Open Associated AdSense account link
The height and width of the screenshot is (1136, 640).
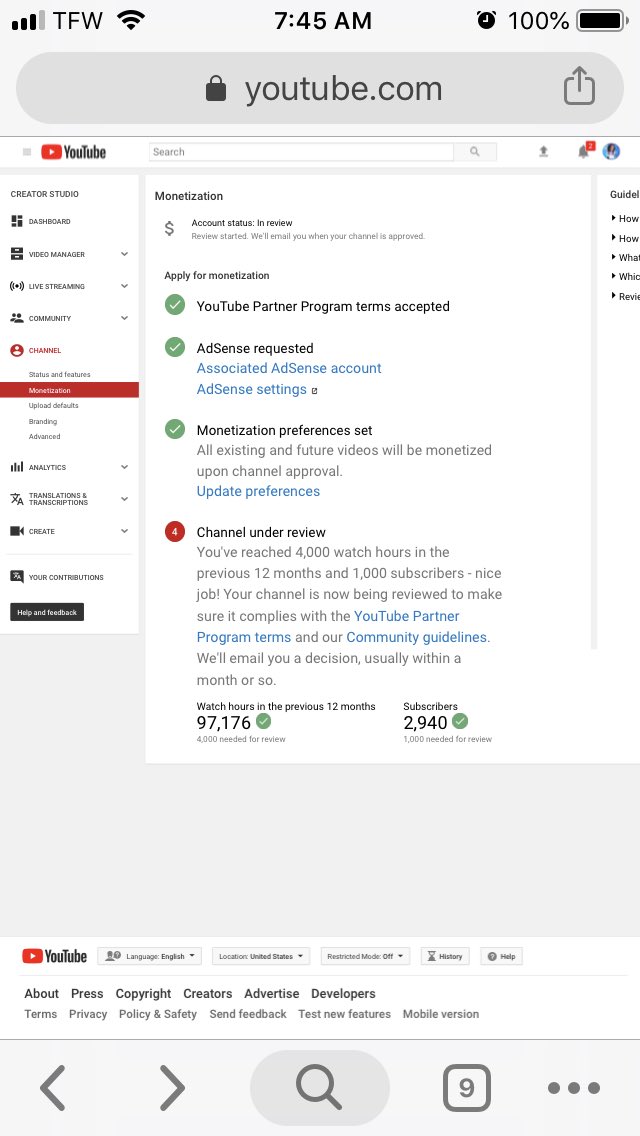(x=289, y=368)
